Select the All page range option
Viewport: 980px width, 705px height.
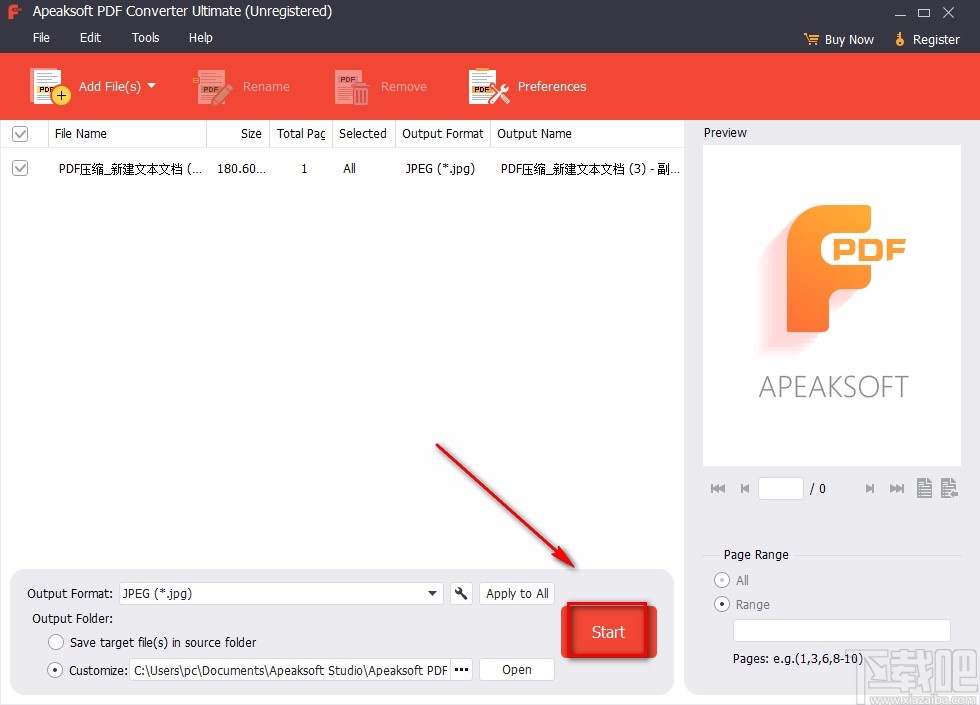[x=720, y=580]
